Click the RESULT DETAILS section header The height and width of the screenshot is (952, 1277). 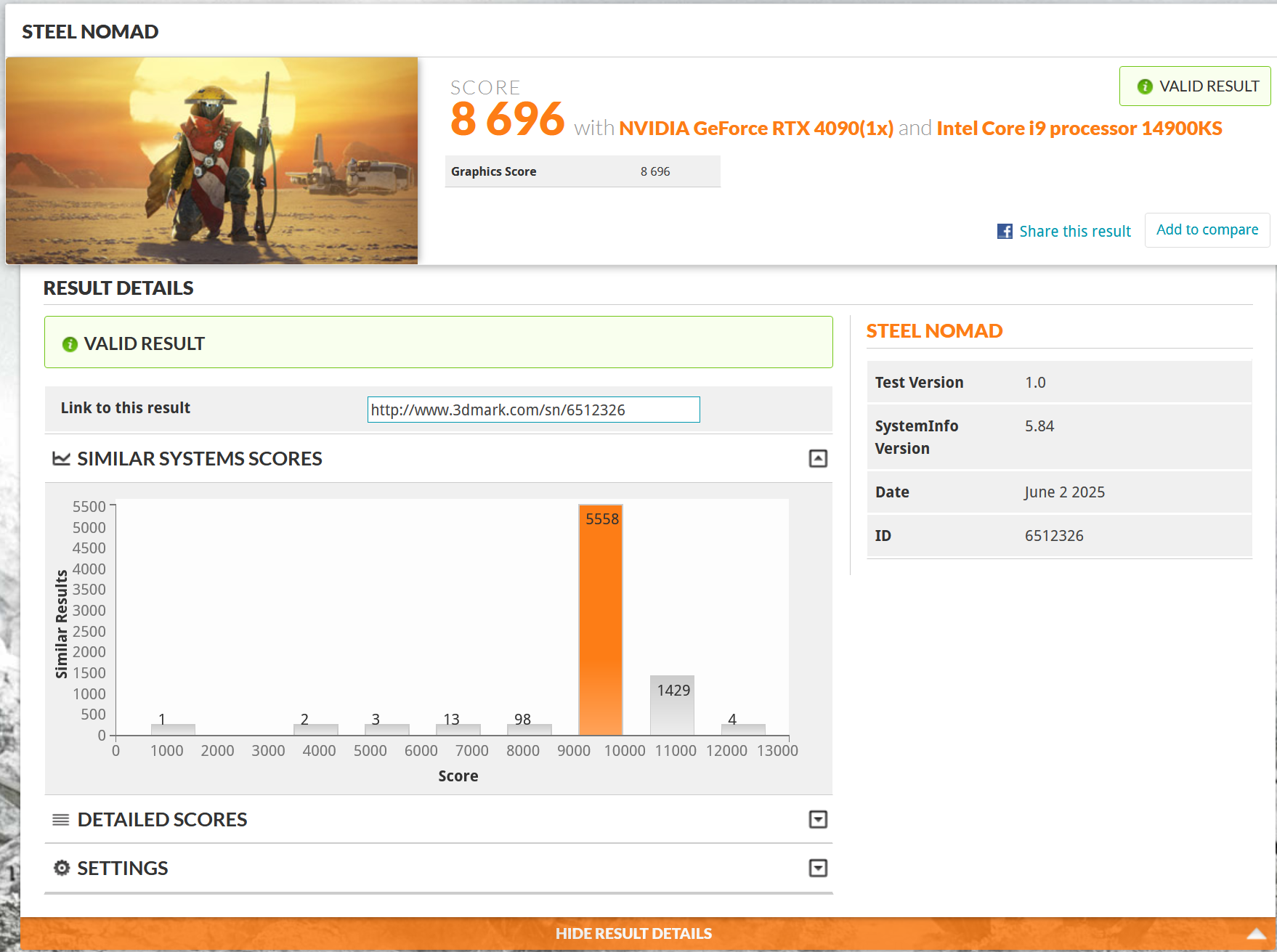click(x=118, y=288)
